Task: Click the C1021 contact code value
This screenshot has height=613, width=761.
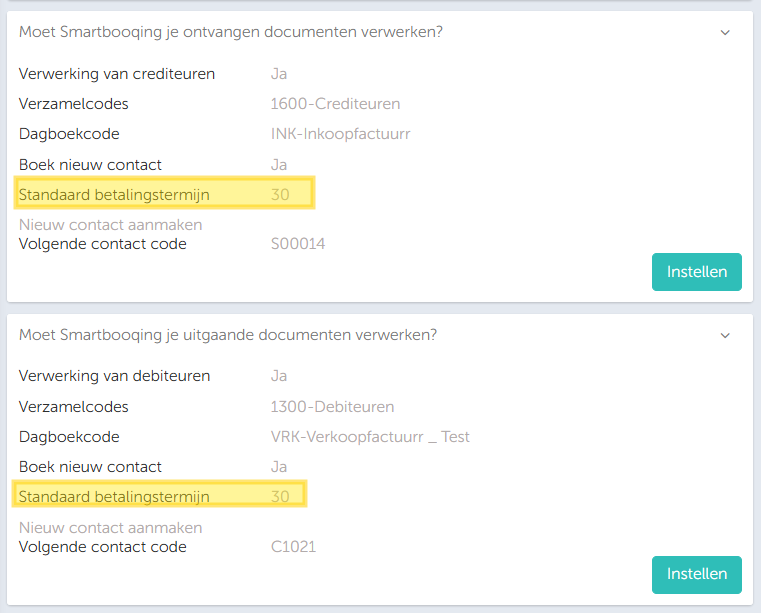Action: tap(294, 547)
